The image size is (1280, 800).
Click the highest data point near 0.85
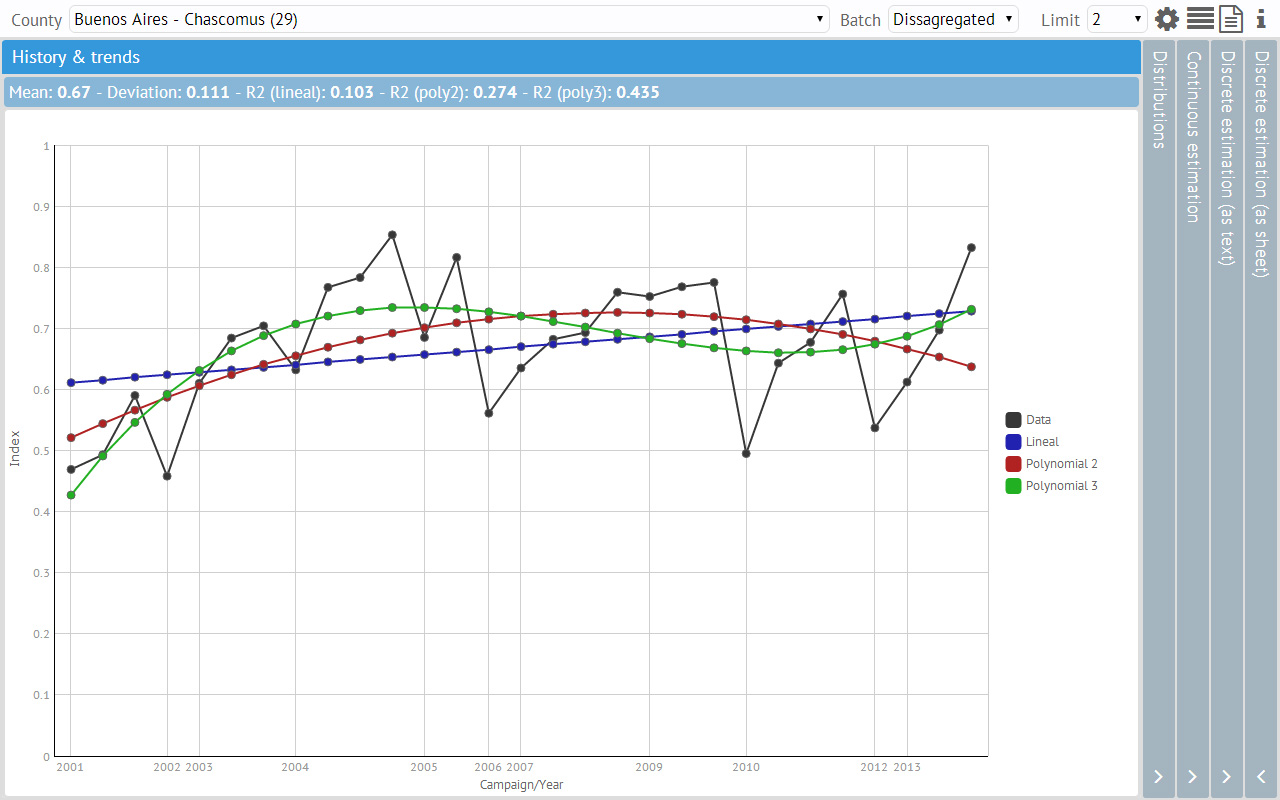tap(392, 235)
